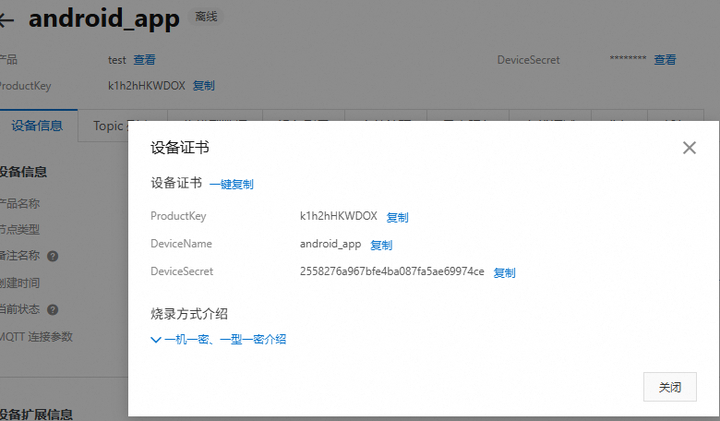
Task: Click the 一键复制 link
Action: 231,185
